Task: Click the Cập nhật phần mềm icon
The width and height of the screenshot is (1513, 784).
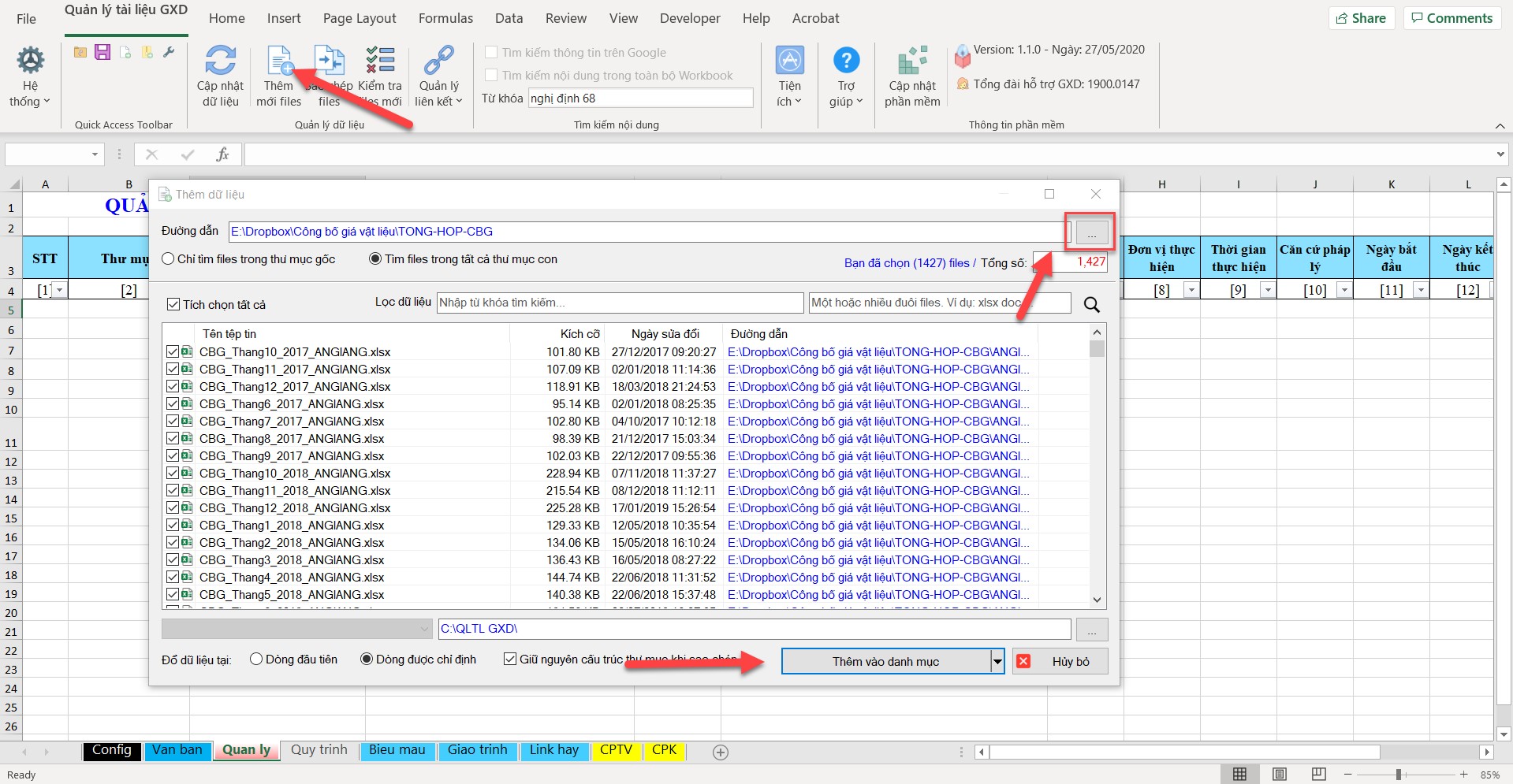Action: click(912, 61)
